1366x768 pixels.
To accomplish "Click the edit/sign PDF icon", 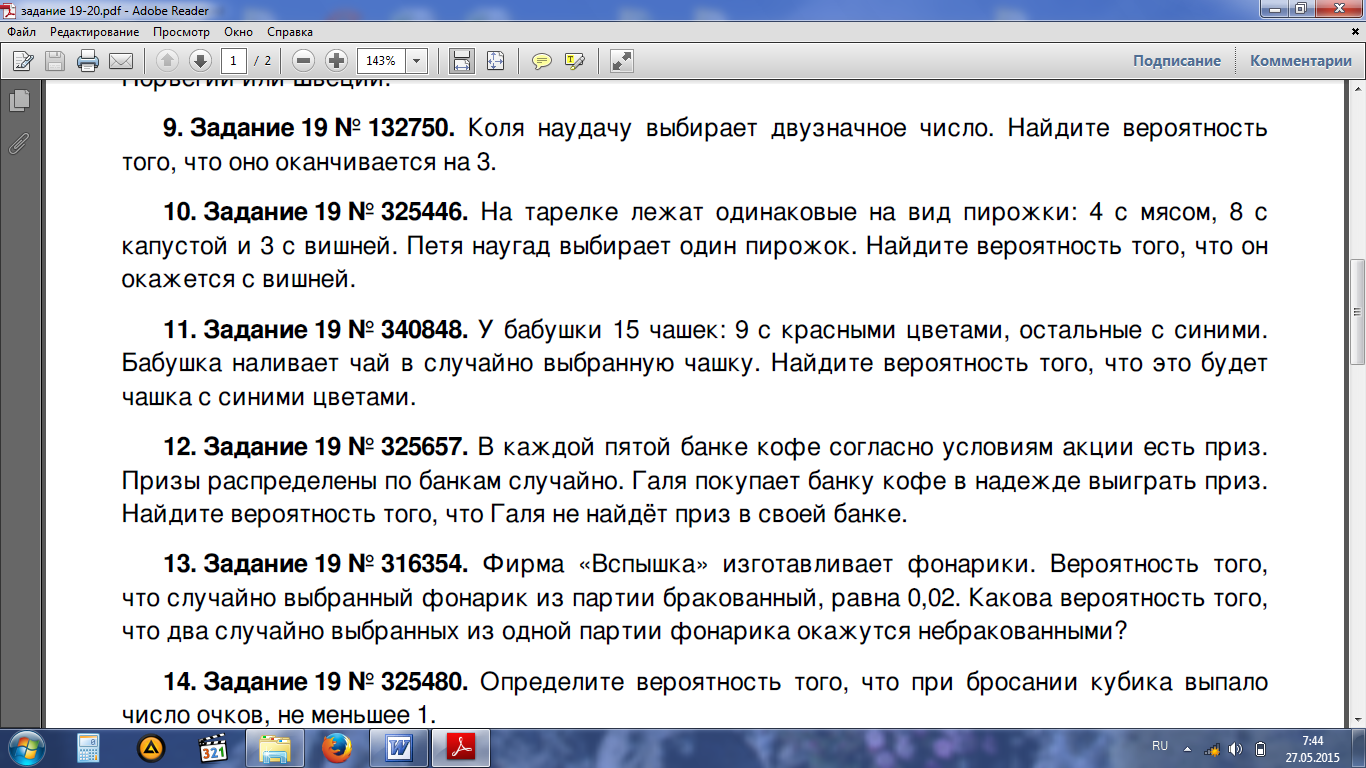I will tap(24, 60).
